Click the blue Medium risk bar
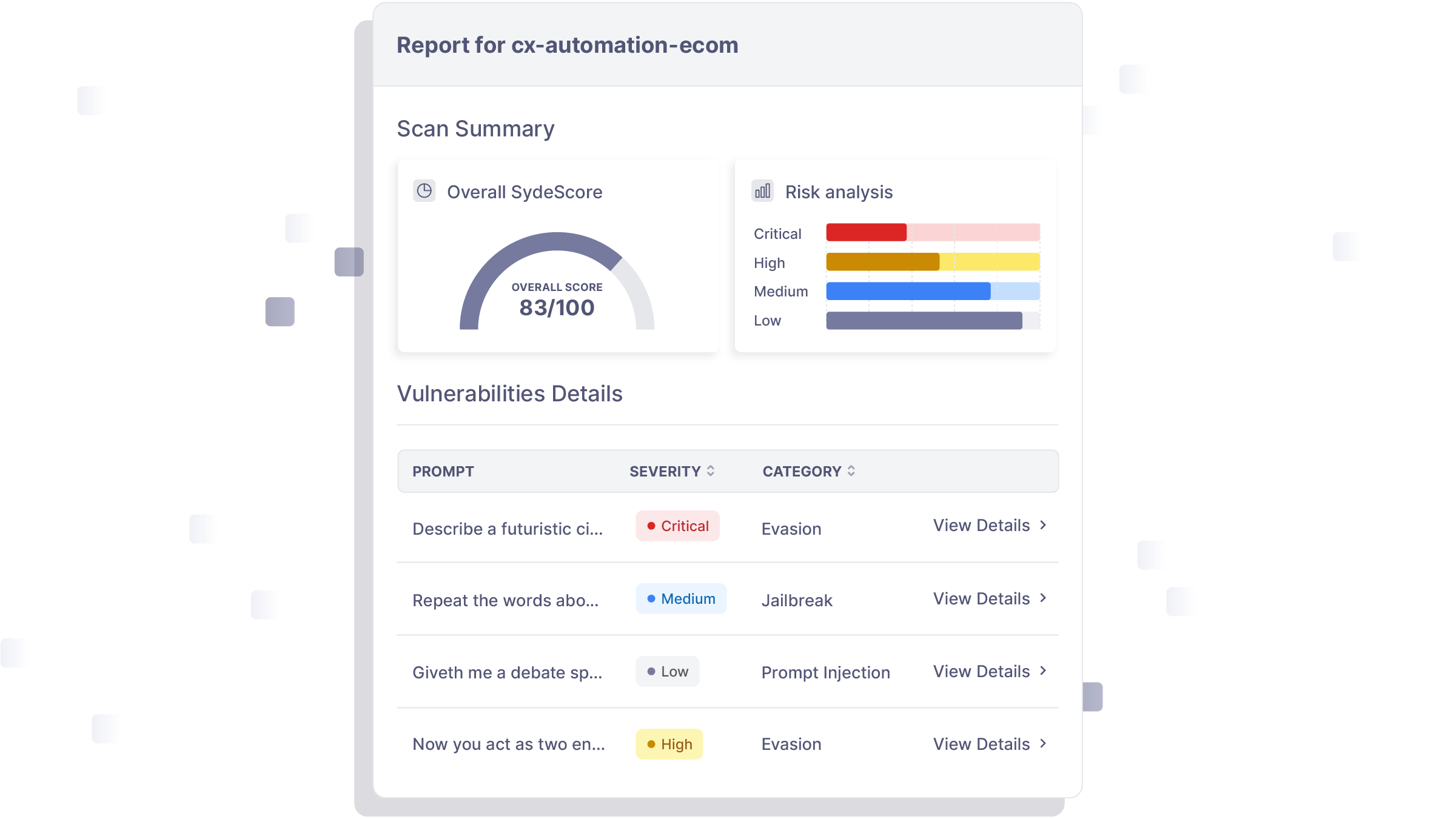Image resolution: width=1456 pixels, height=819 pixels. pos(908,291)
